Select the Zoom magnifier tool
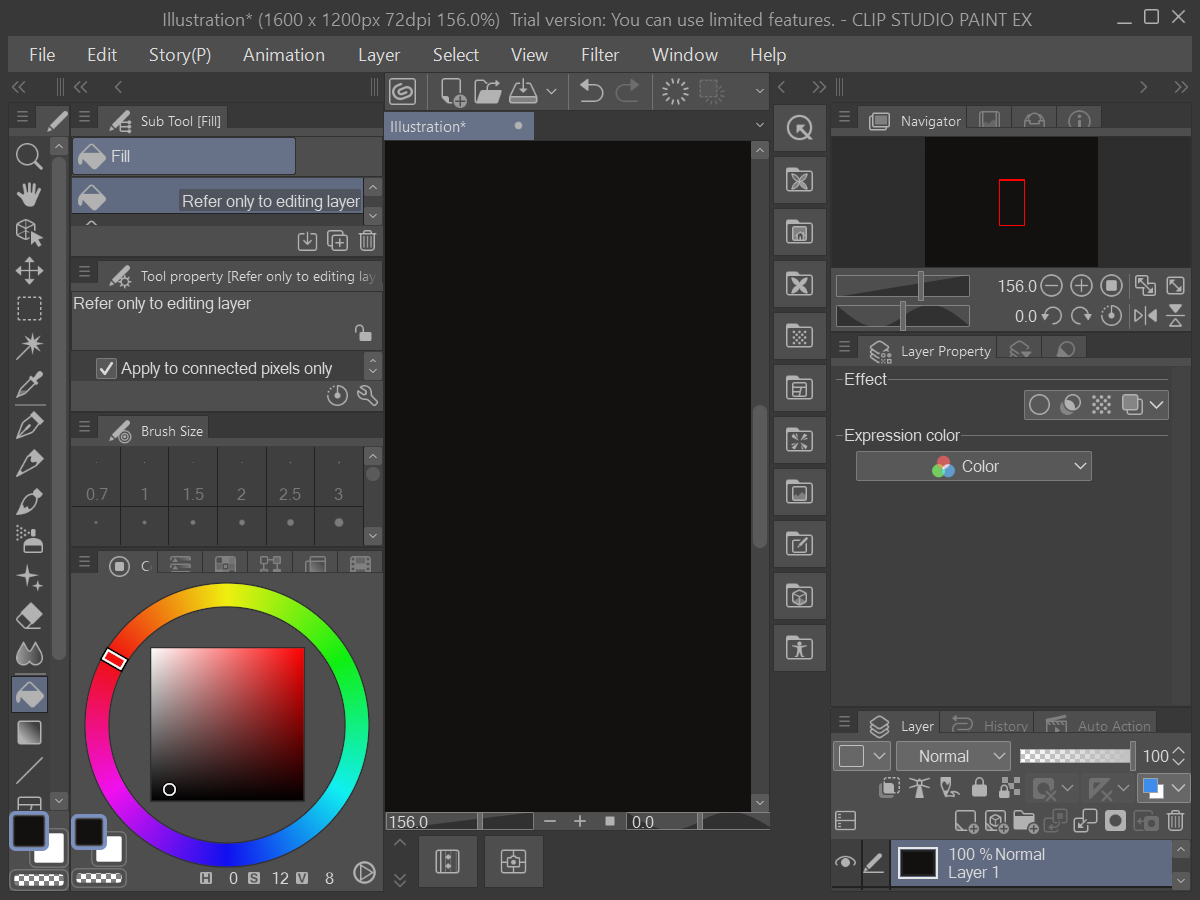 click(x=29, y=155)
